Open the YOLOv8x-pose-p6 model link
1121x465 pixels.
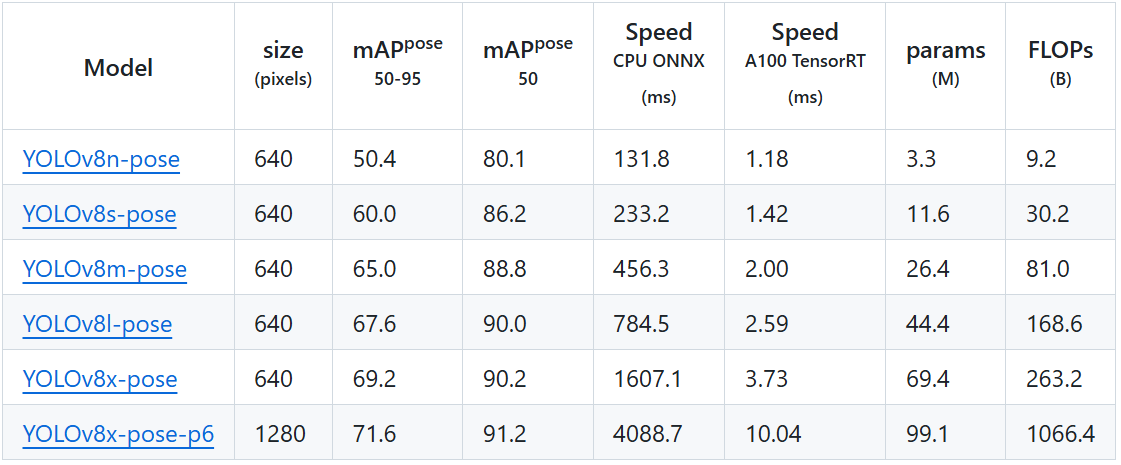(x=118, y=434)
